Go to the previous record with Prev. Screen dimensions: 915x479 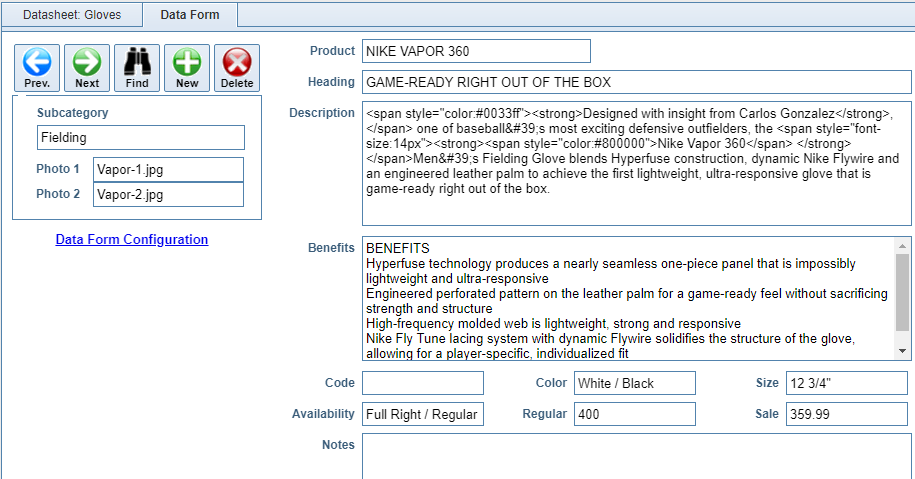coord(37,68)
